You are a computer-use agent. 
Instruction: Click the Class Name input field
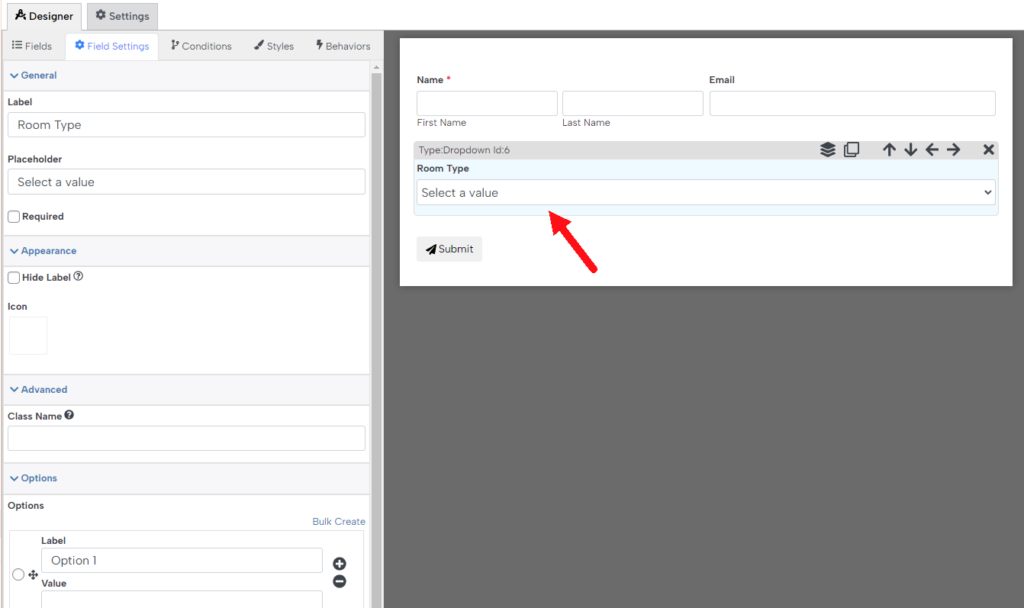(186, 438)
